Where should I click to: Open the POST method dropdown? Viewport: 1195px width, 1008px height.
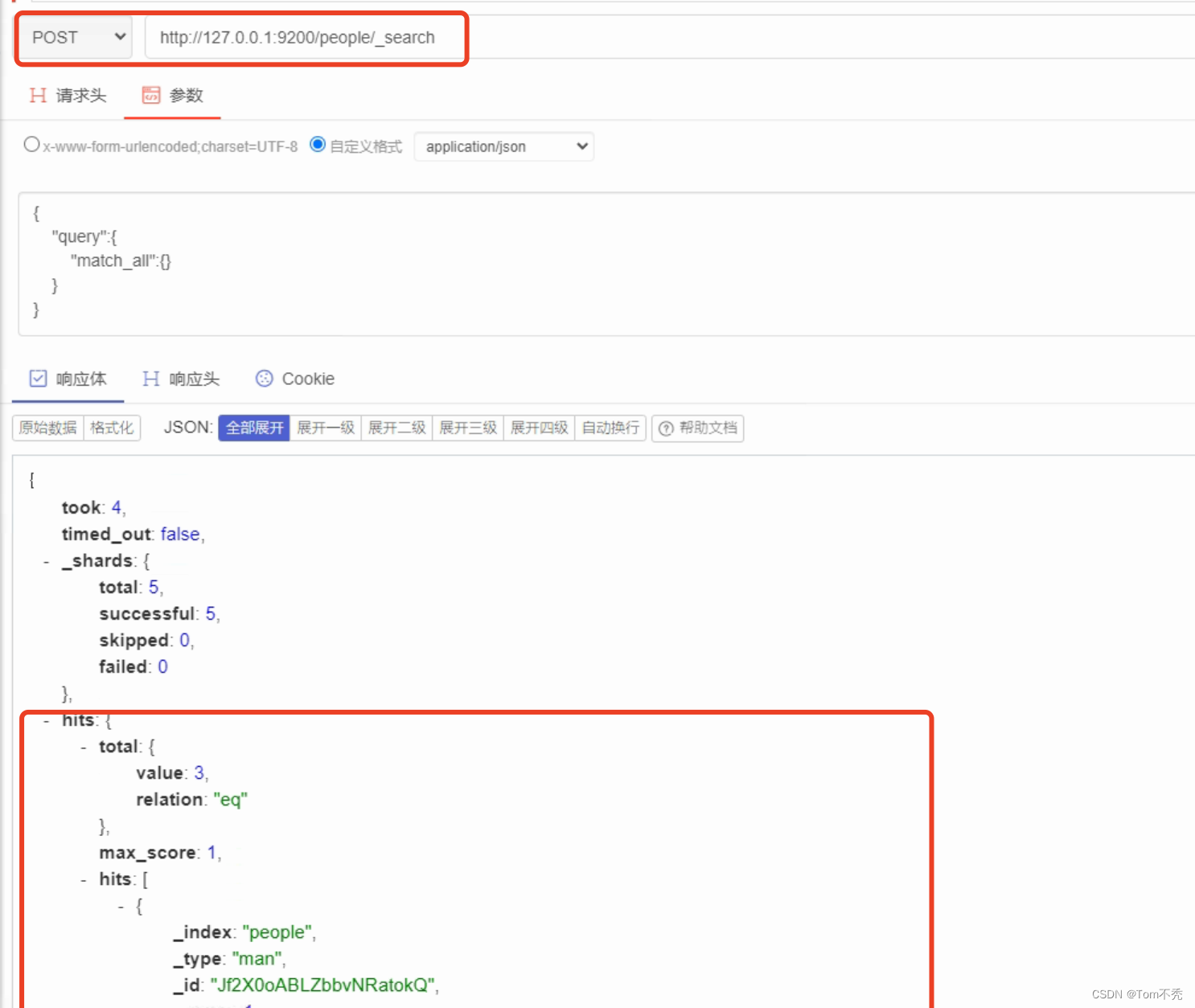(x=76, y=38)
